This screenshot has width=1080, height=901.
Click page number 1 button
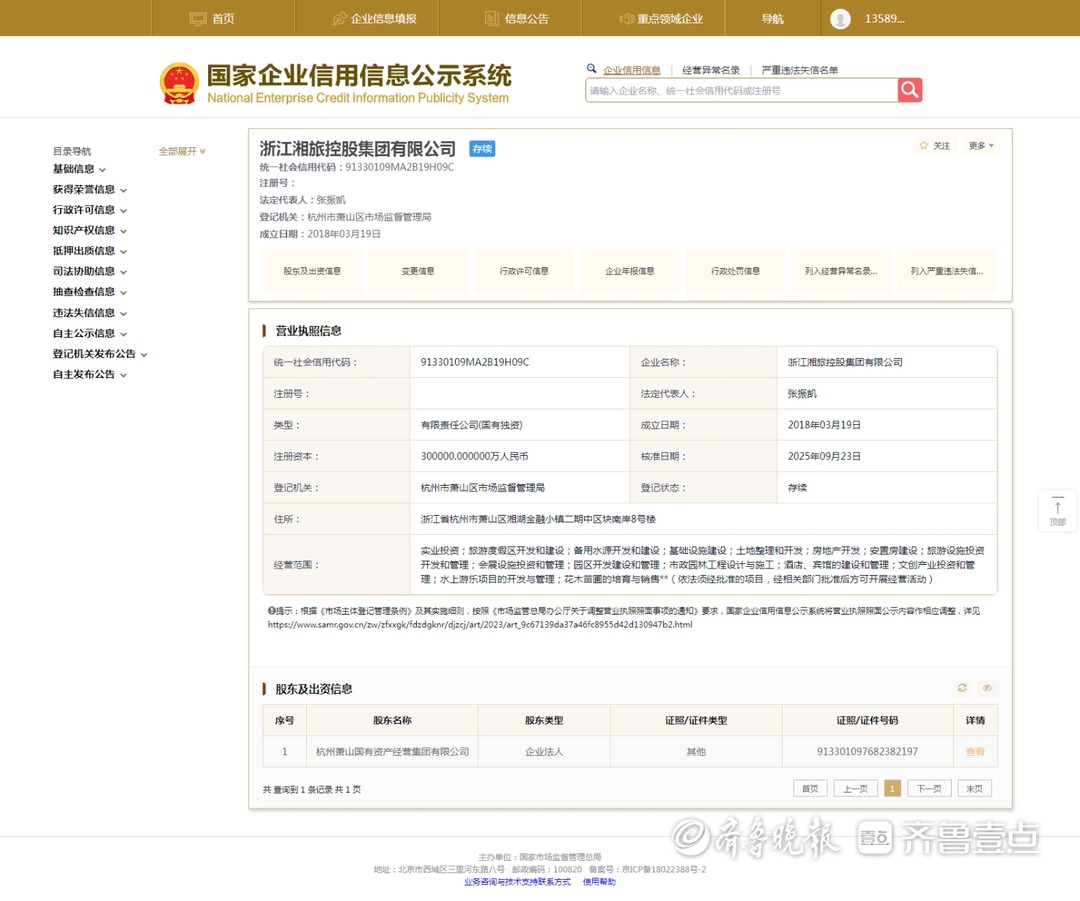coord(892,789)
